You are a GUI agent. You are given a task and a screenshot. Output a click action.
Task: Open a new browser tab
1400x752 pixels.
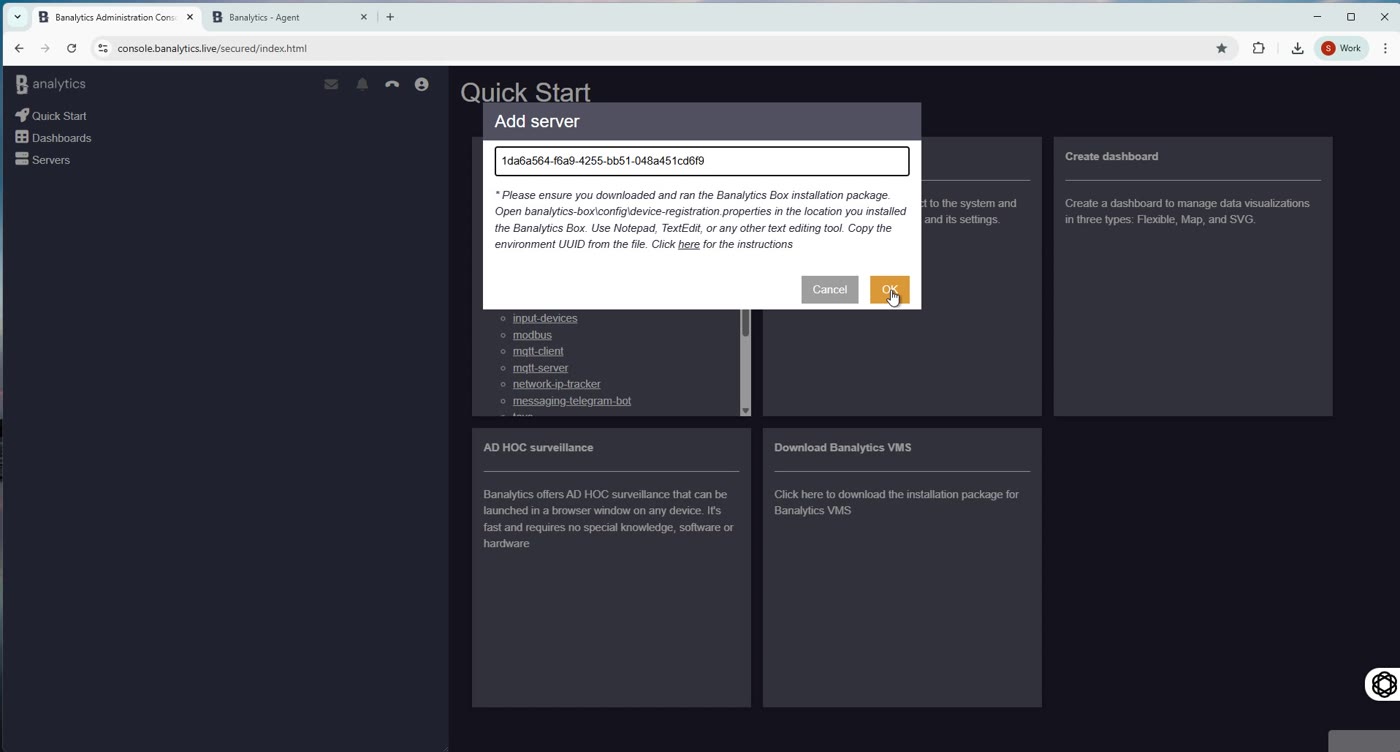tap(390, 17)
